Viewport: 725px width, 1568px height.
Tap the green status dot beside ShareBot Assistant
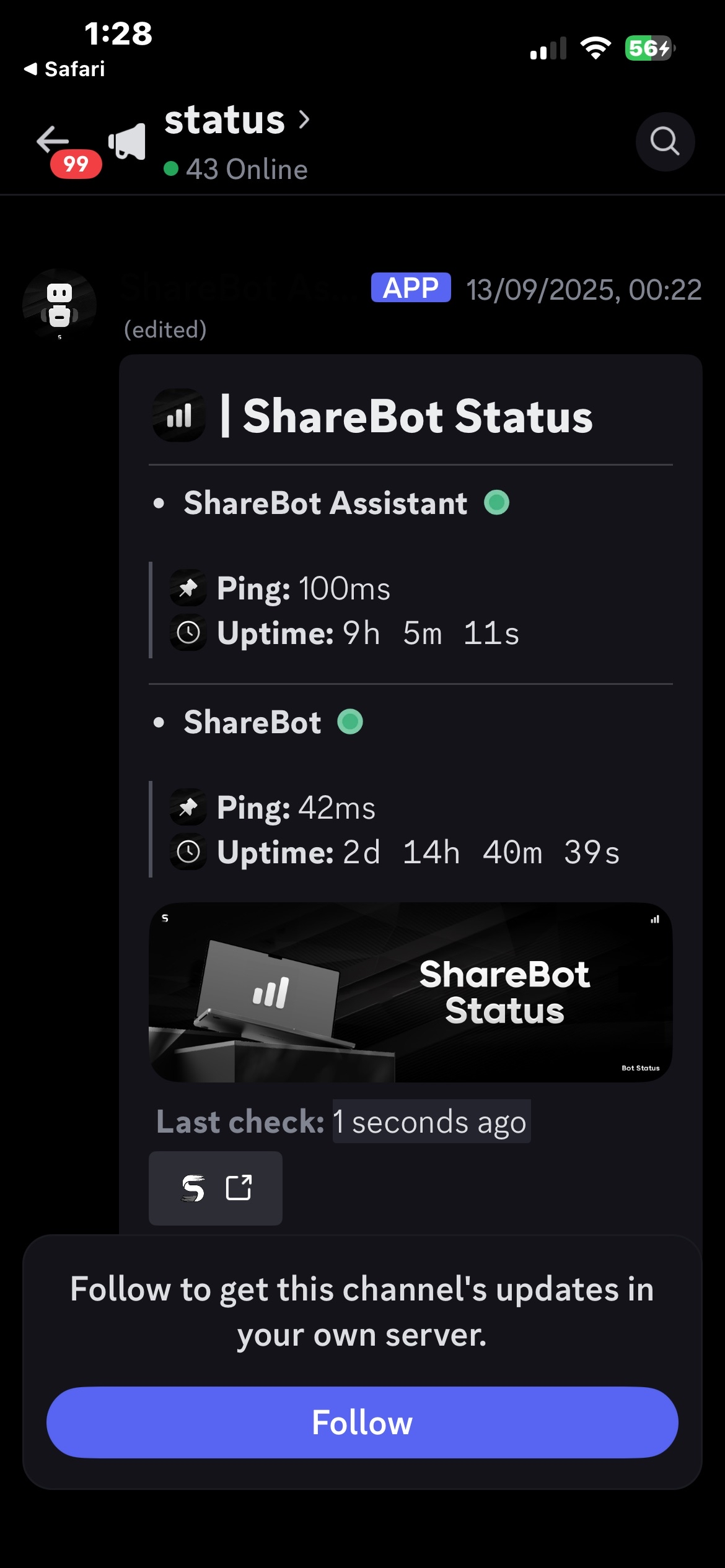(496, 503)
